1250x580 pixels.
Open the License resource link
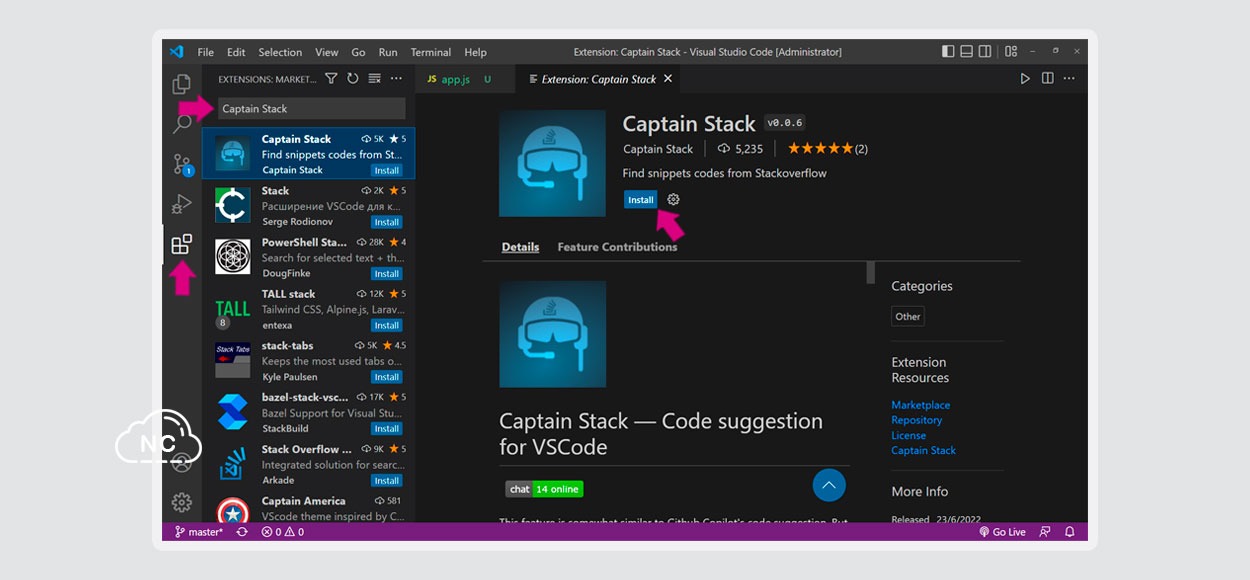(909, 435)
